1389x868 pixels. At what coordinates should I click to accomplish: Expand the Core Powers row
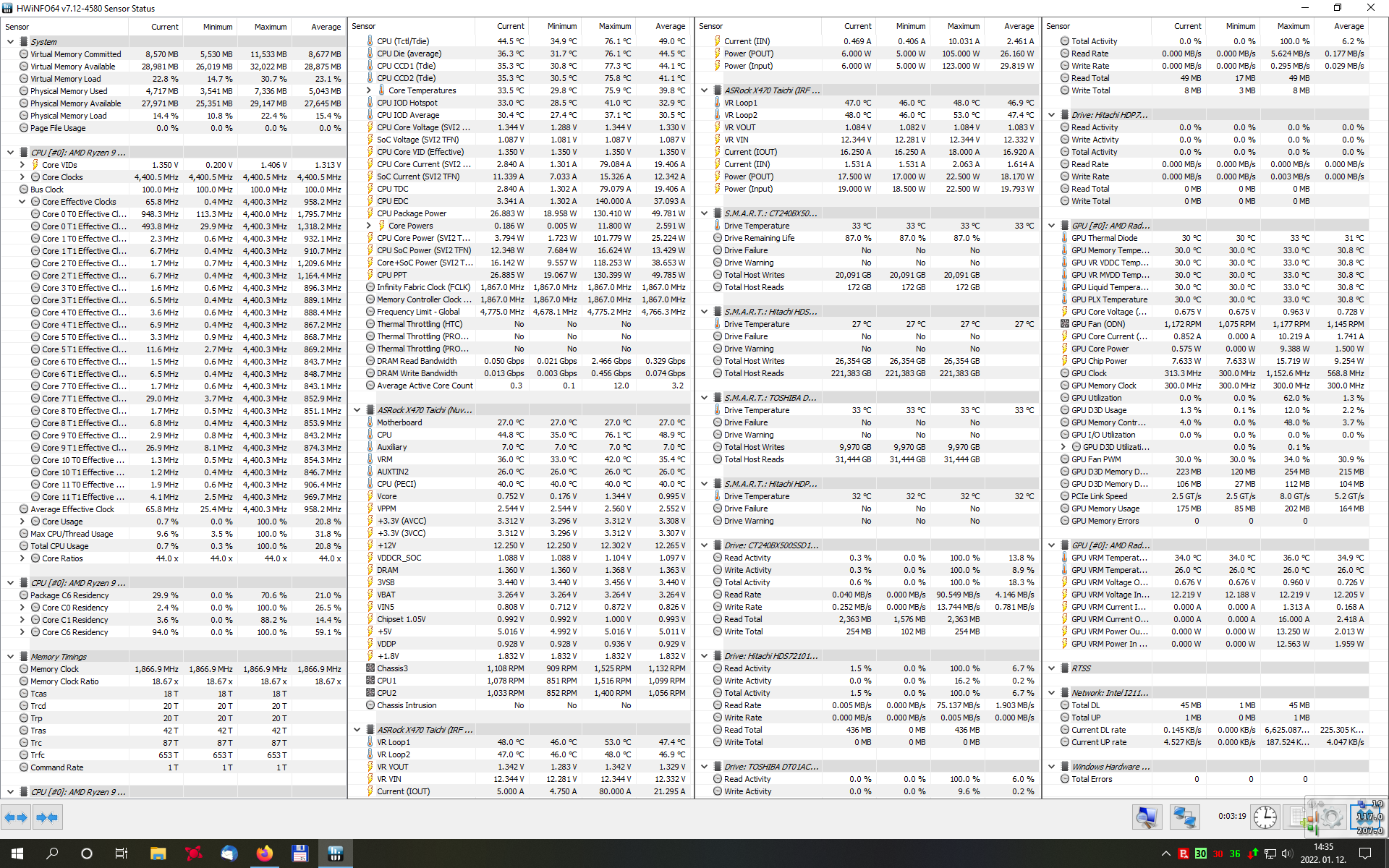pos(368,226)
